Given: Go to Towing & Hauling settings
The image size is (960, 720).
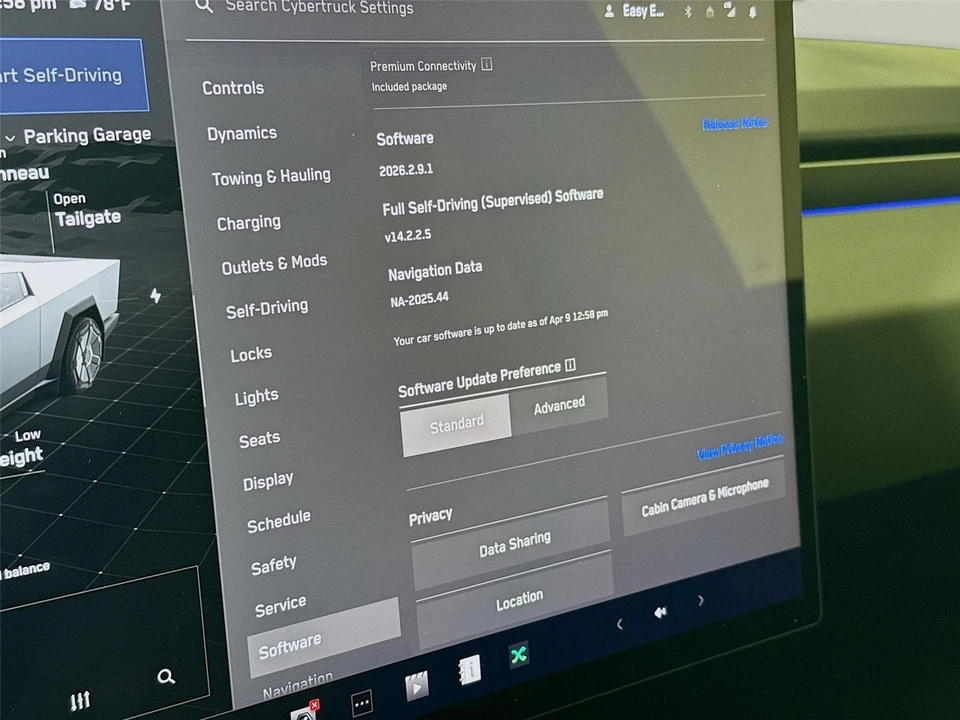Looking at the screenshot, I should [x=271, y=178].
